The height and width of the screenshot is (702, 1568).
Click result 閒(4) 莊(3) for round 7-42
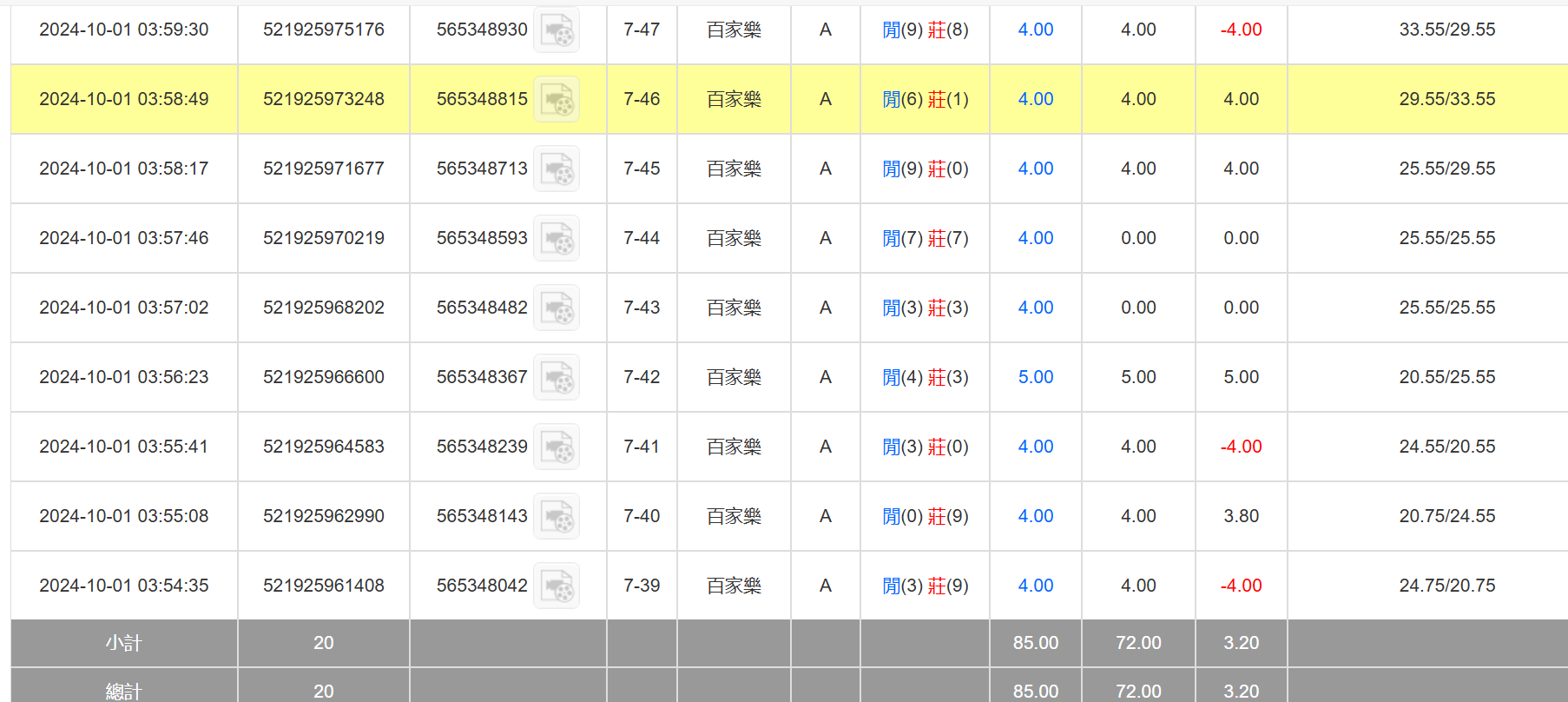[x=925, y=377]
